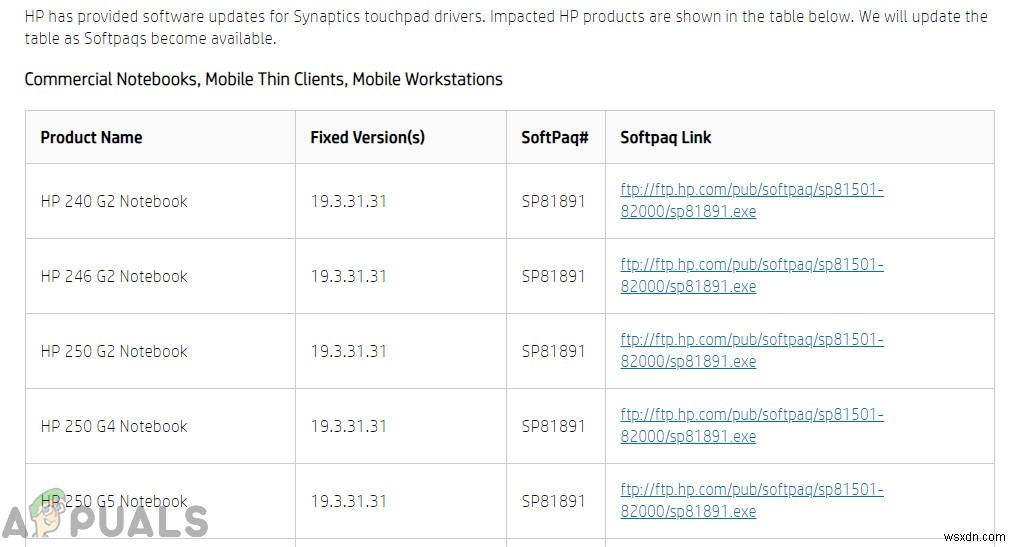Click the fixed version in the HP 240 G2 row
The image size is (1017, 547).
click(348, 201)
